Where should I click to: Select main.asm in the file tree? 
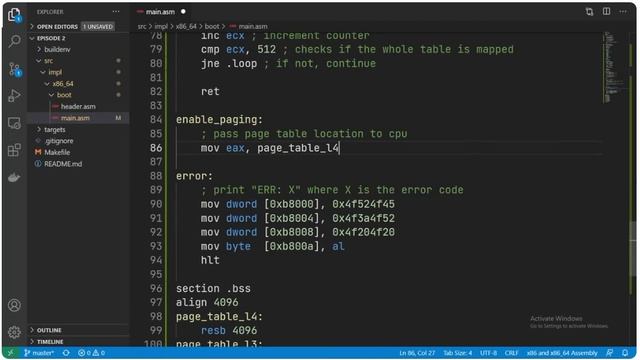pos(75,118)
